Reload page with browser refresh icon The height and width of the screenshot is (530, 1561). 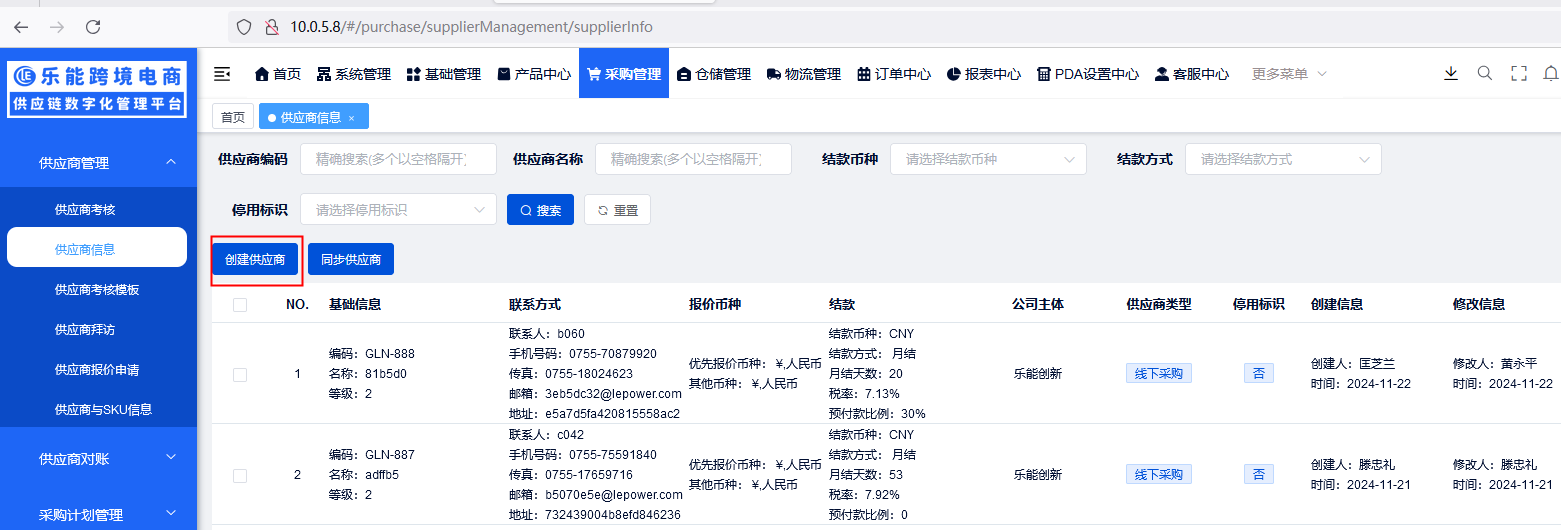click(93, 27)
